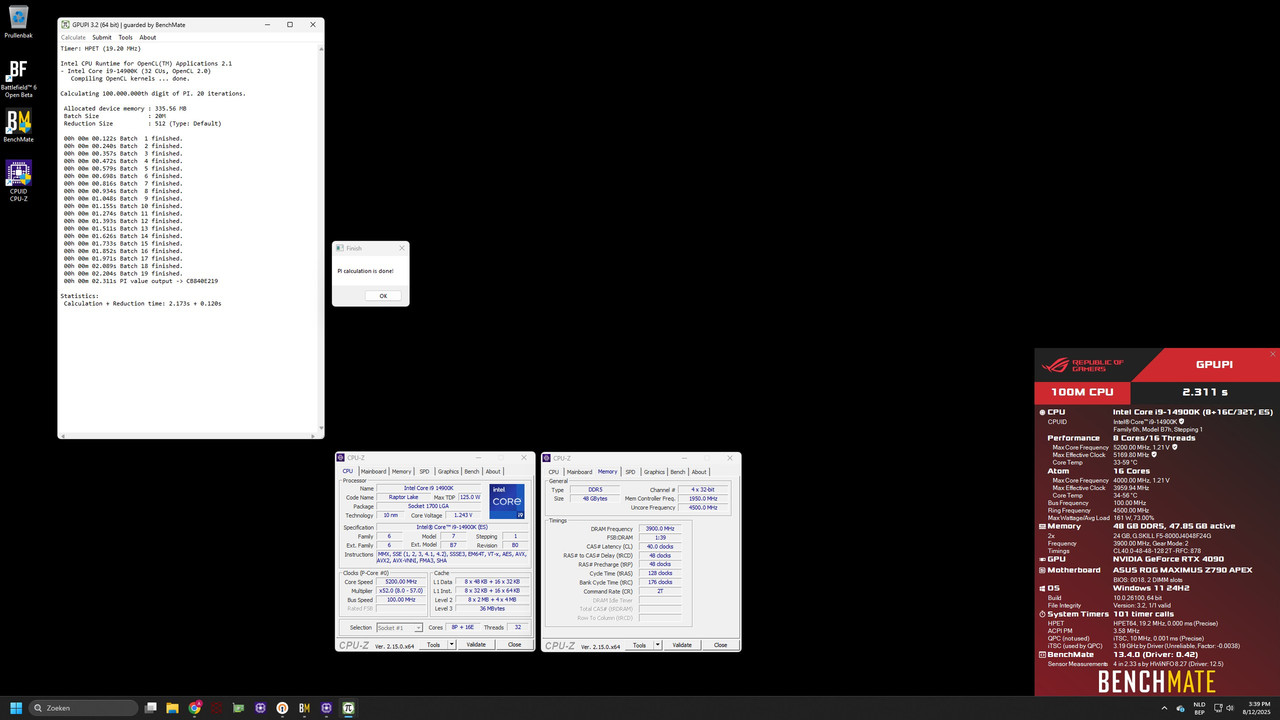Expand Tools dropdown arrow in right CPU-Z window

(658, 645)
